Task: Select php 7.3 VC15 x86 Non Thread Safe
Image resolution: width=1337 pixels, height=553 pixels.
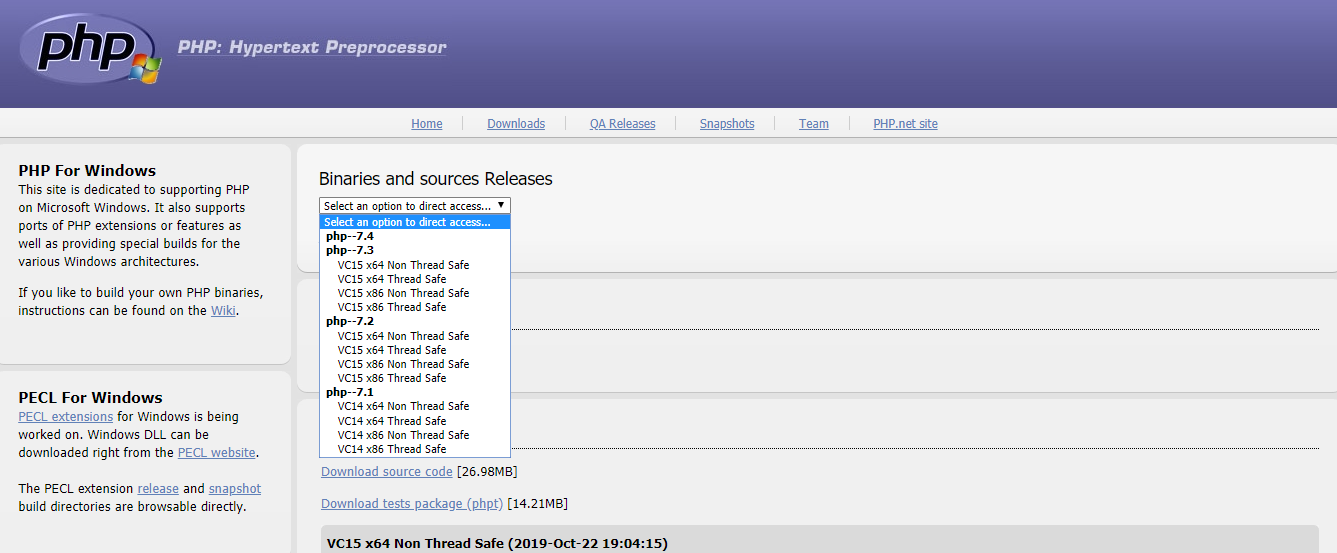Action: pos(415,293)
